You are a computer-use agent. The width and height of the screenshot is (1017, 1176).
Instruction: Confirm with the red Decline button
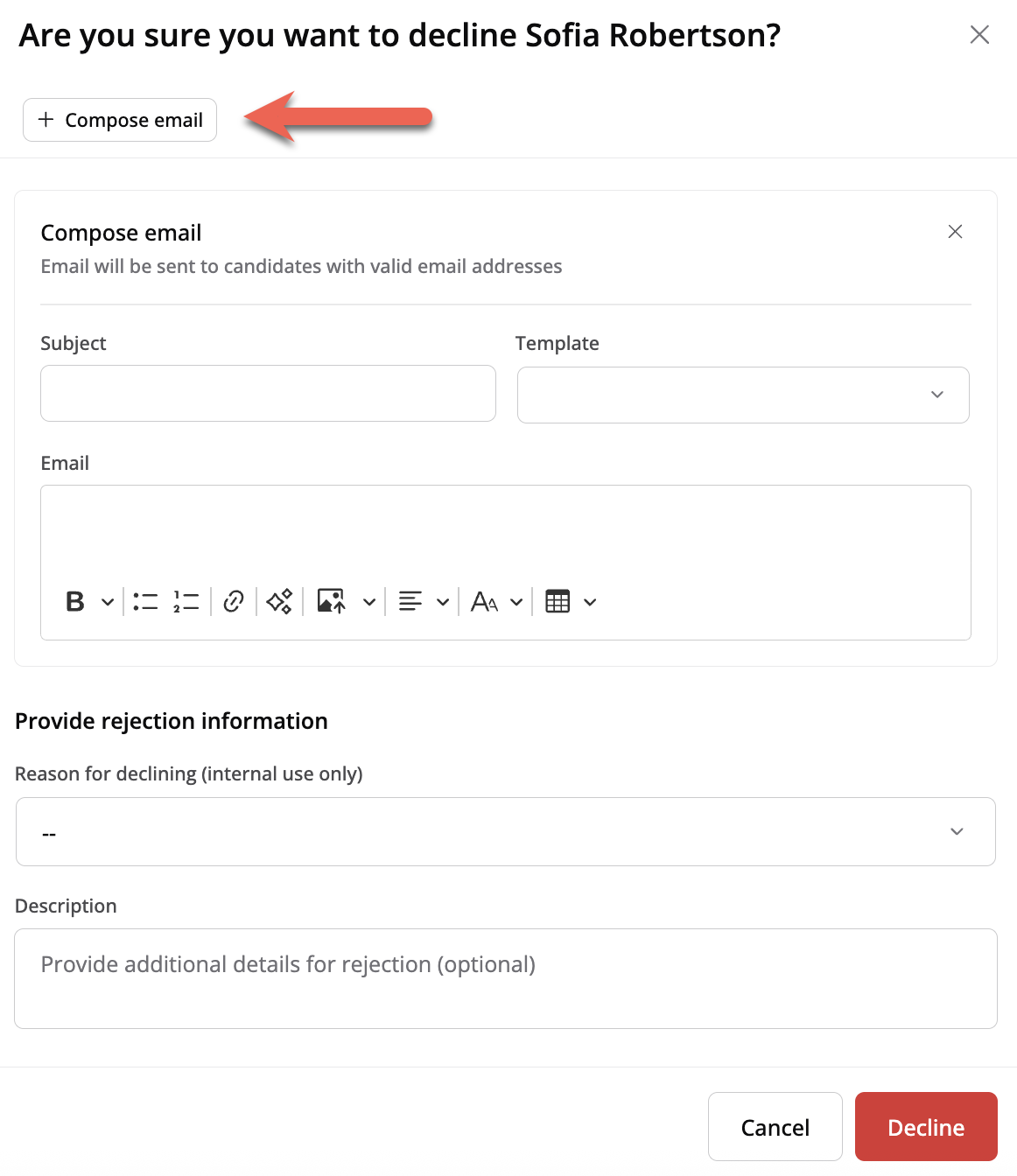[926, 1127]
